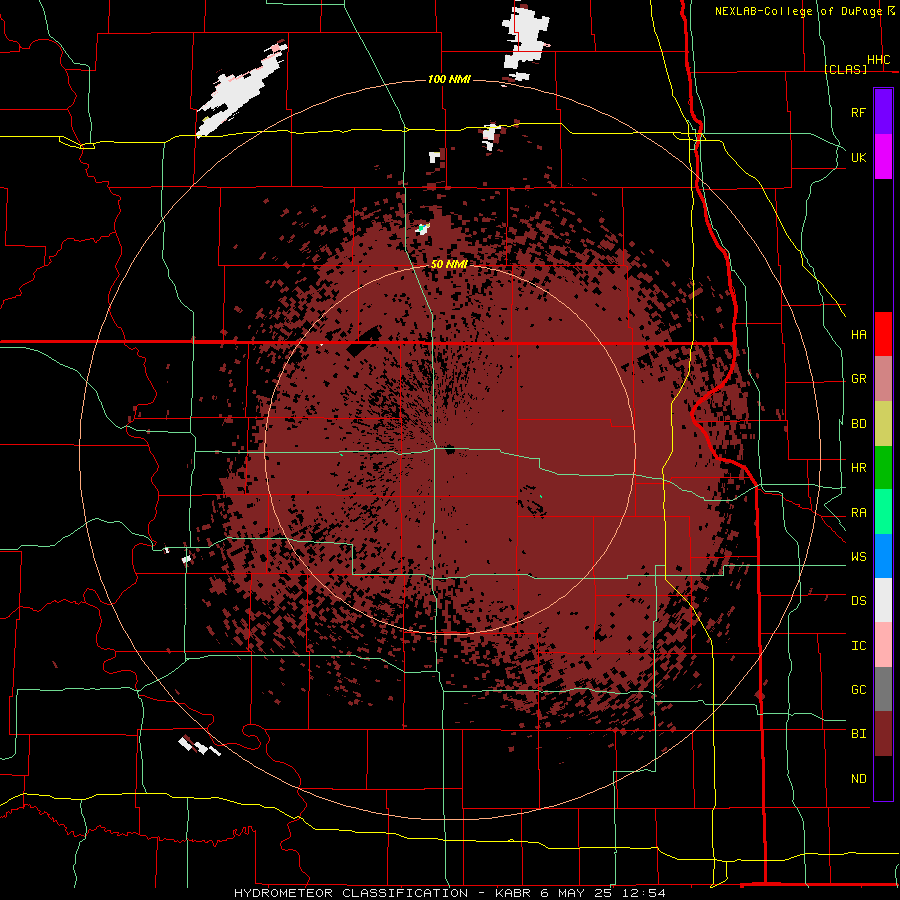The height and width of the screenshot is (900, 900).
Task: Click the blue WS legend swatch
Action: coord(883,556)
